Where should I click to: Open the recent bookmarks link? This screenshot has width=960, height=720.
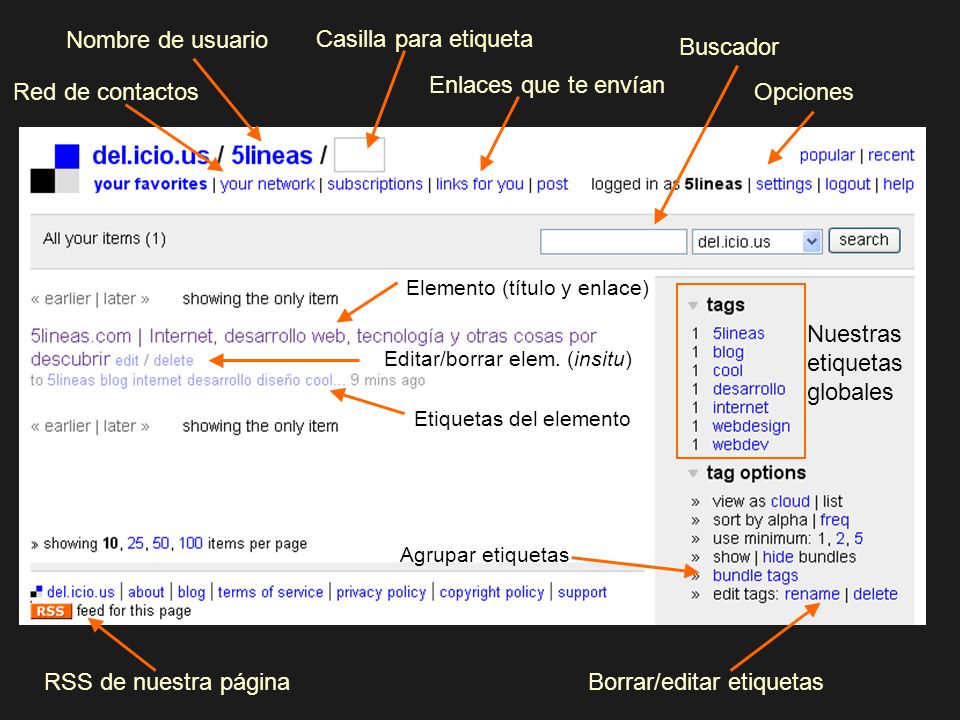[x=891, y=156]
